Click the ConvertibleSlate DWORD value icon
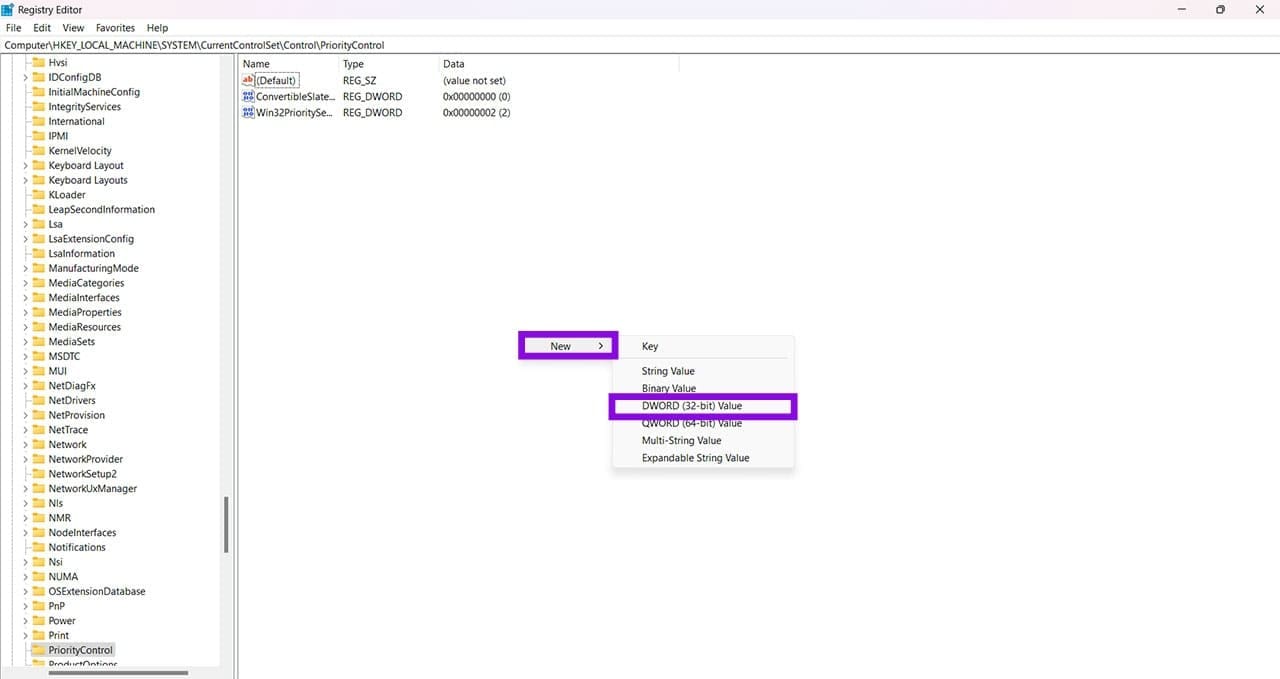Image resolution: width=1280 pixels, height=679 pixels. coord(248,96)
